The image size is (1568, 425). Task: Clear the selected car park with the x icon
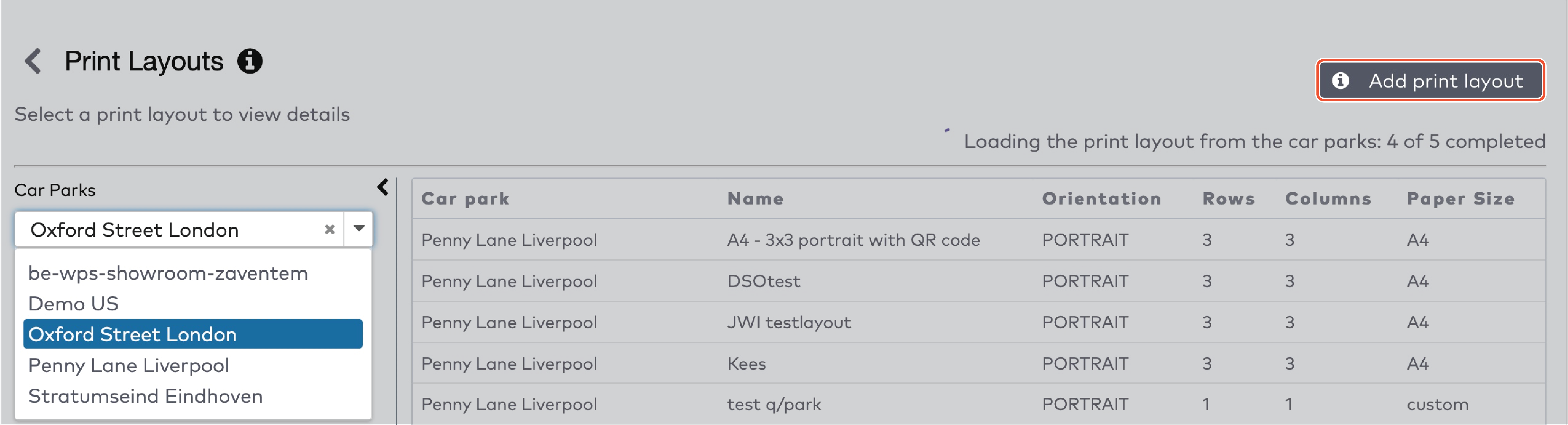pyautogui.click(x=329, y=230)
